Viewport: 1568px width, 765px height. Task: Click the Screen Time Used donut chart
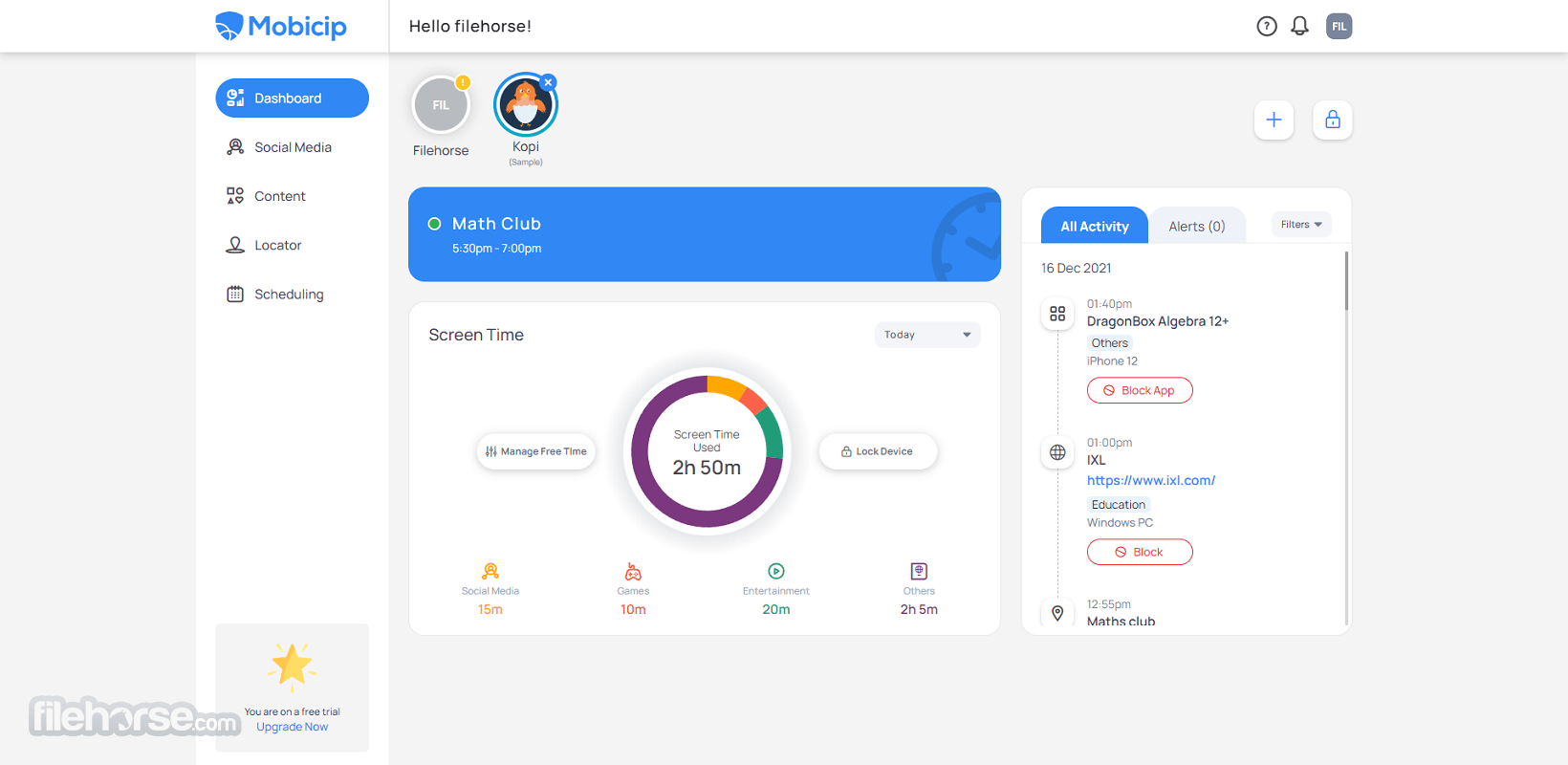[x=707, y=451]
